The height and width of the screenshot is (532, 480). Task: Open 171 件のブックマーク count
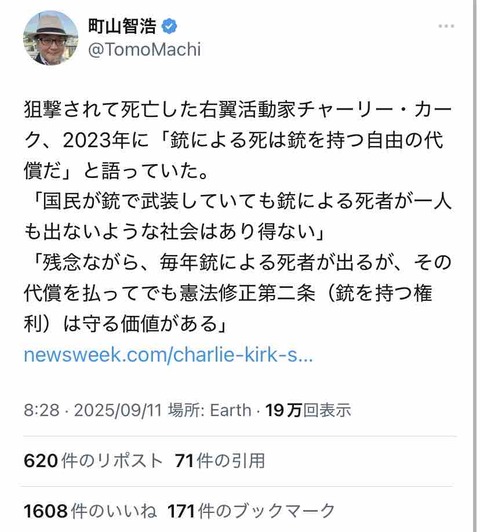click(x=251, y=511)
